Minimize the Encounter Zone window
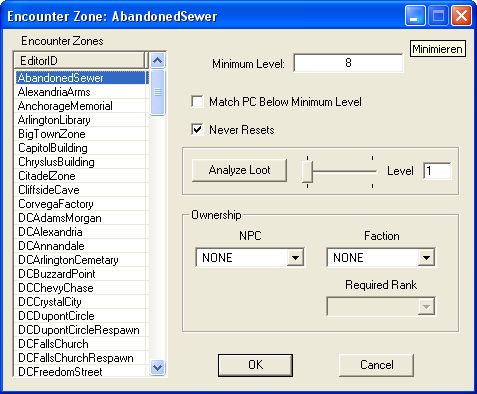 point(415,15)
